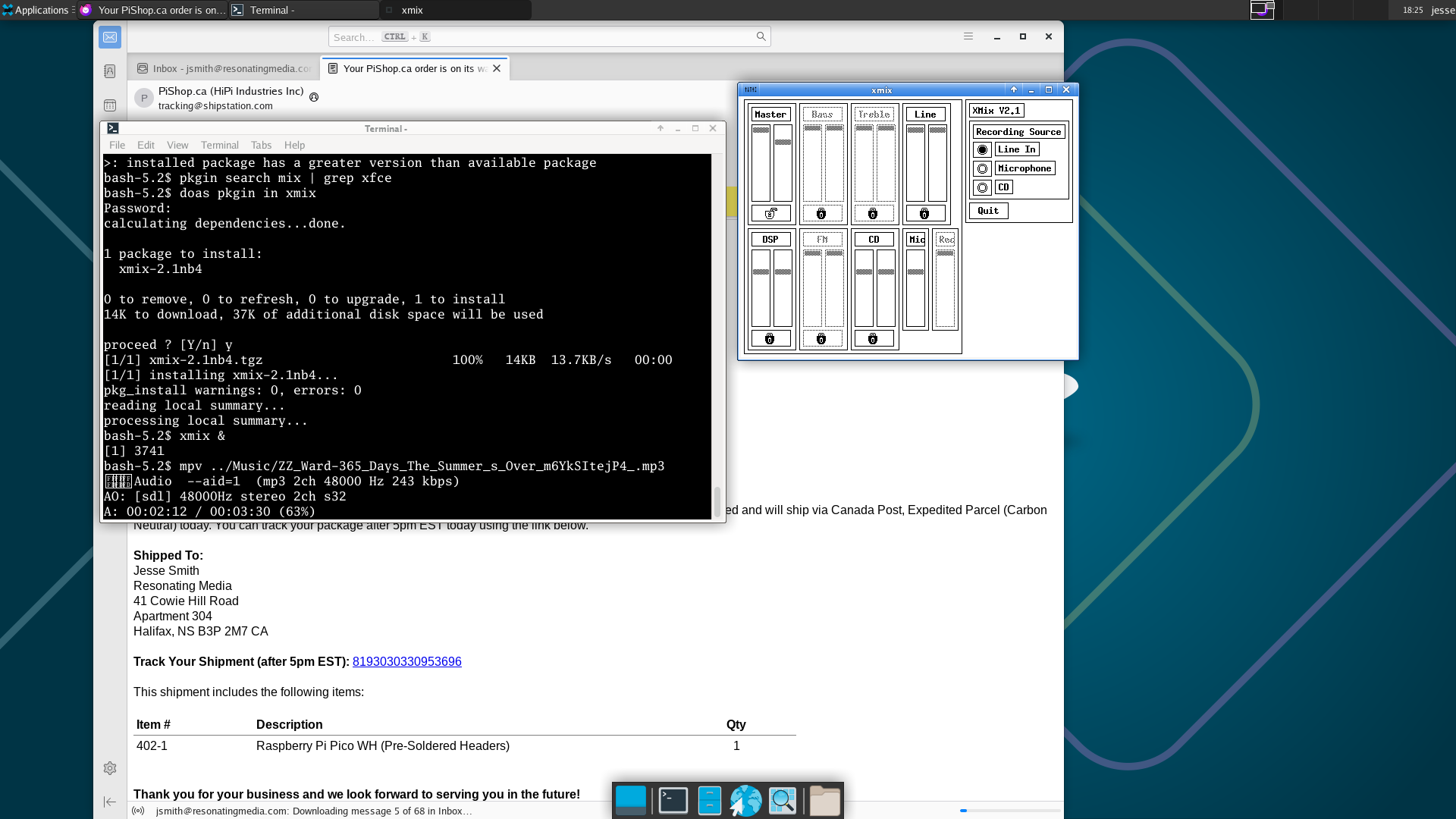Viewport: 1456px width, 819px height.
Task: Open the Address Book sidebar icon
Action: tap(110, 71)
